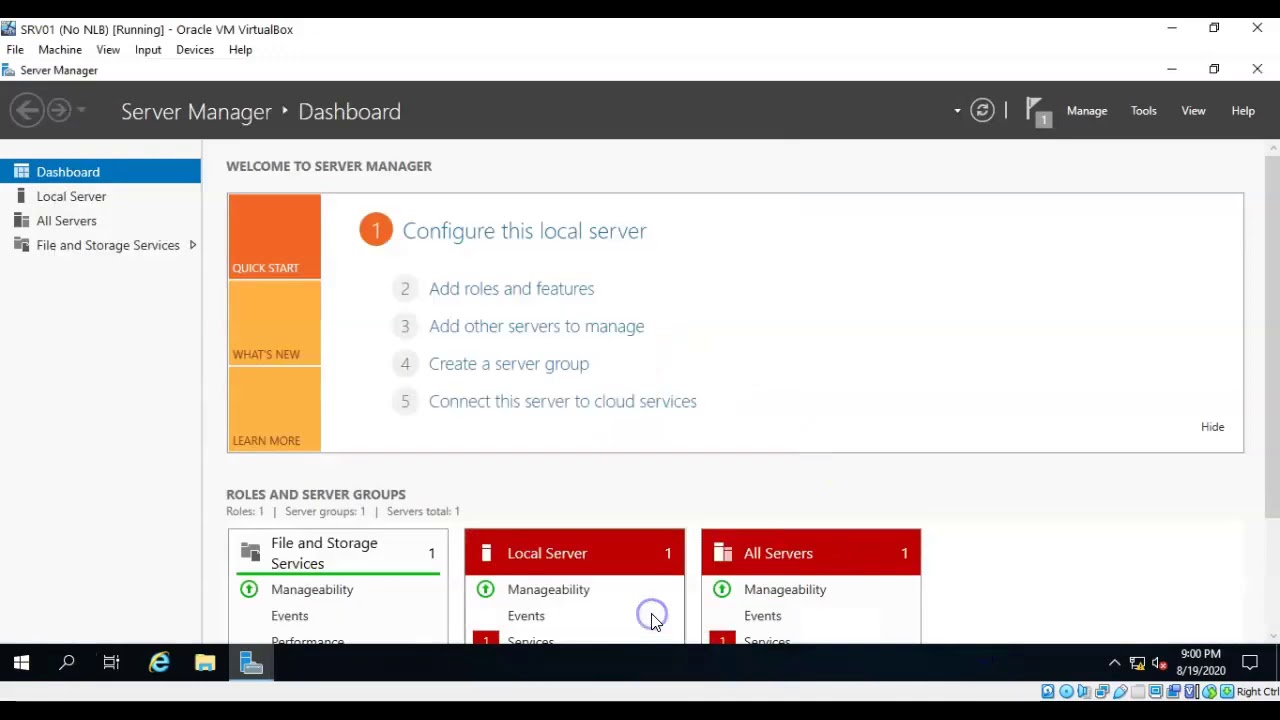Click Events in File and Storage tile
This screenshot has width=1280, height=720.
click(290, 616)
